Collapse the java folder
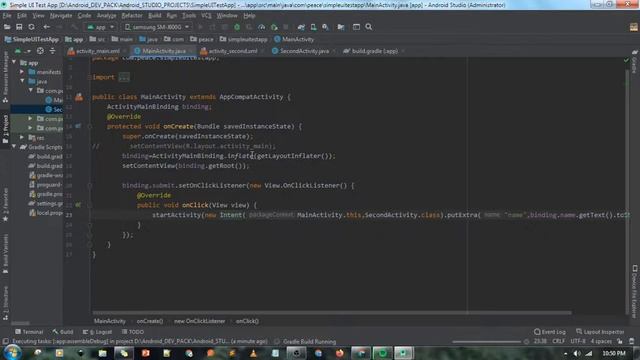 22,81
